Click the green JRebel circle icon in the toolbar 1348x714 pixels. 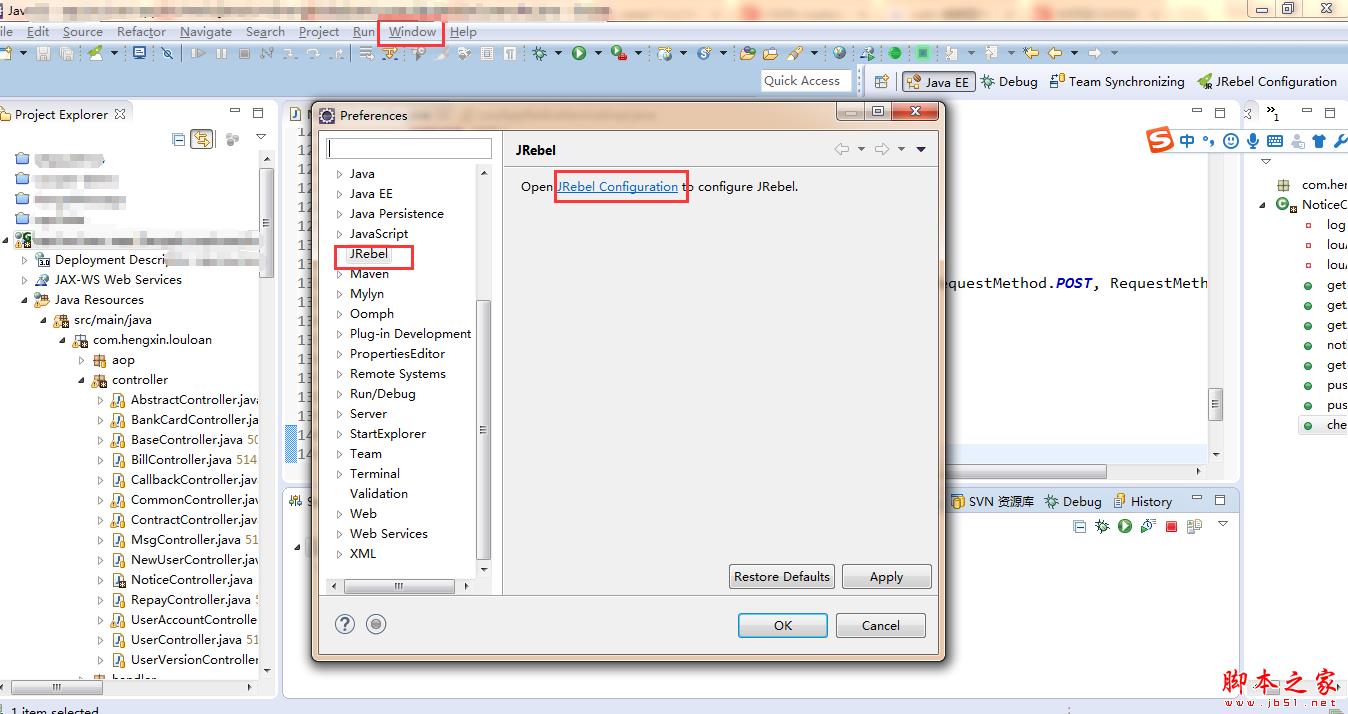[895, 53]
